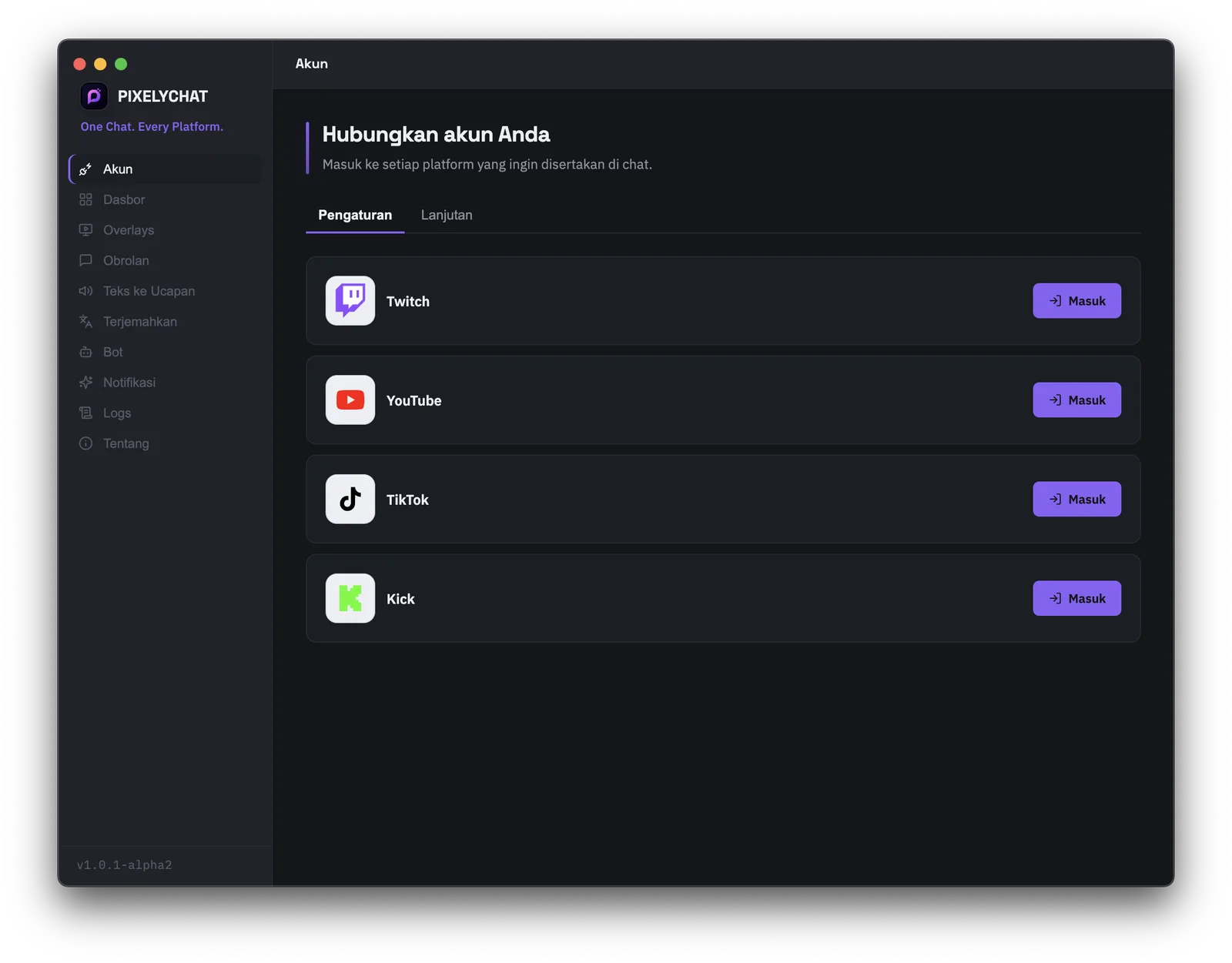The height and width of the screenshot is (963, 1232).
Task: Click the Twitch name label
Action: tap(408, 302)
